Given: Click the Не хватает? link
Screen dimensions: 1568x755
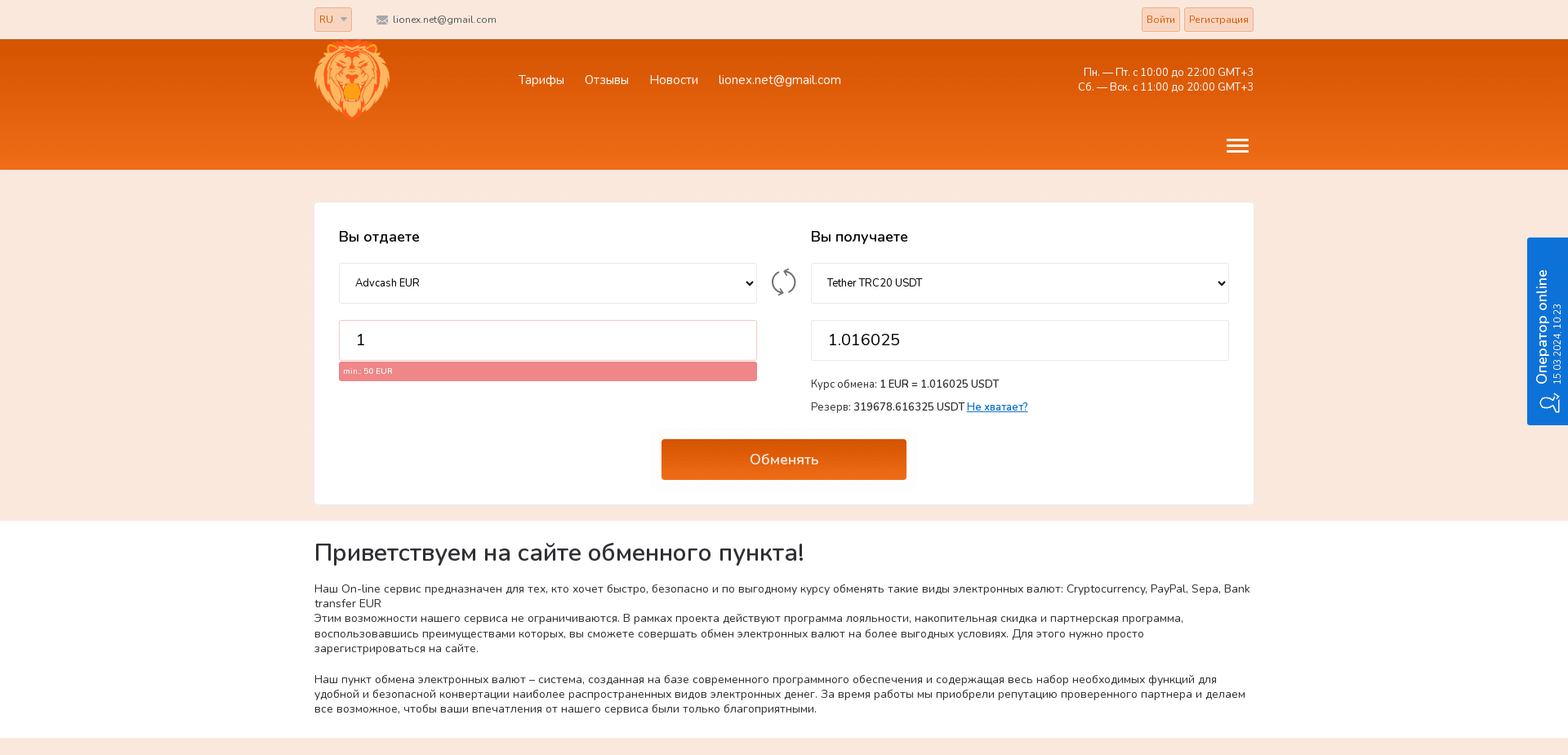Looking at the screenshot, I should [997, 406].
